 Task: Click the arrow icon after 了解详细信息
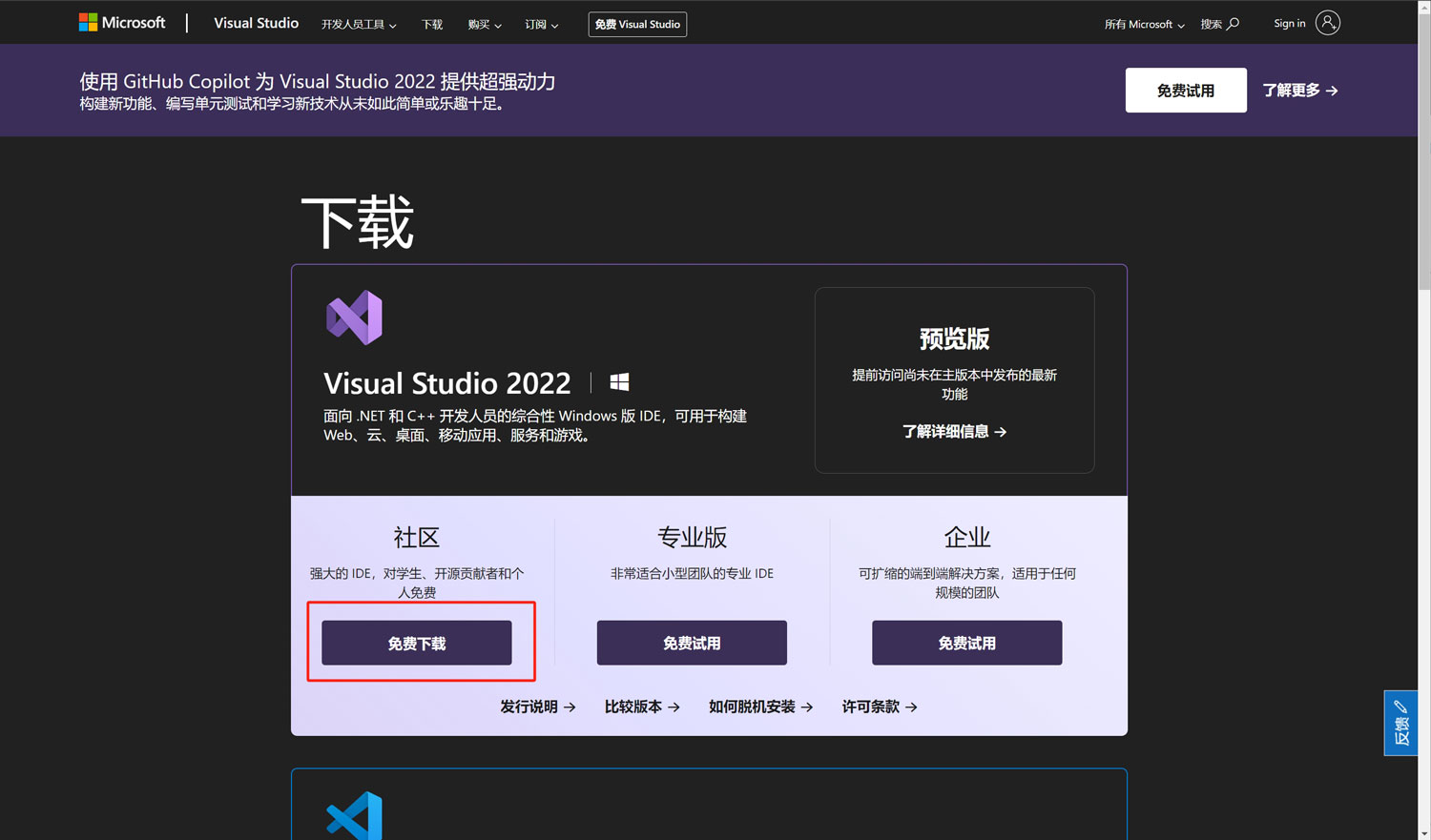point(1000,432)
